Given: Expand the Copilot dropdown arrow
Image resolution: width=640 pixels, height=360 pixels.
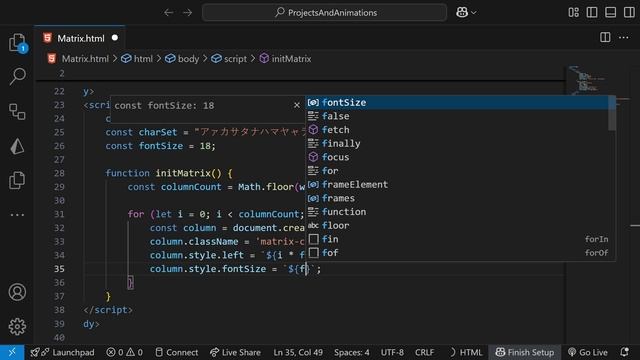Looking at the screenshot, I should (x=474, y=13).
